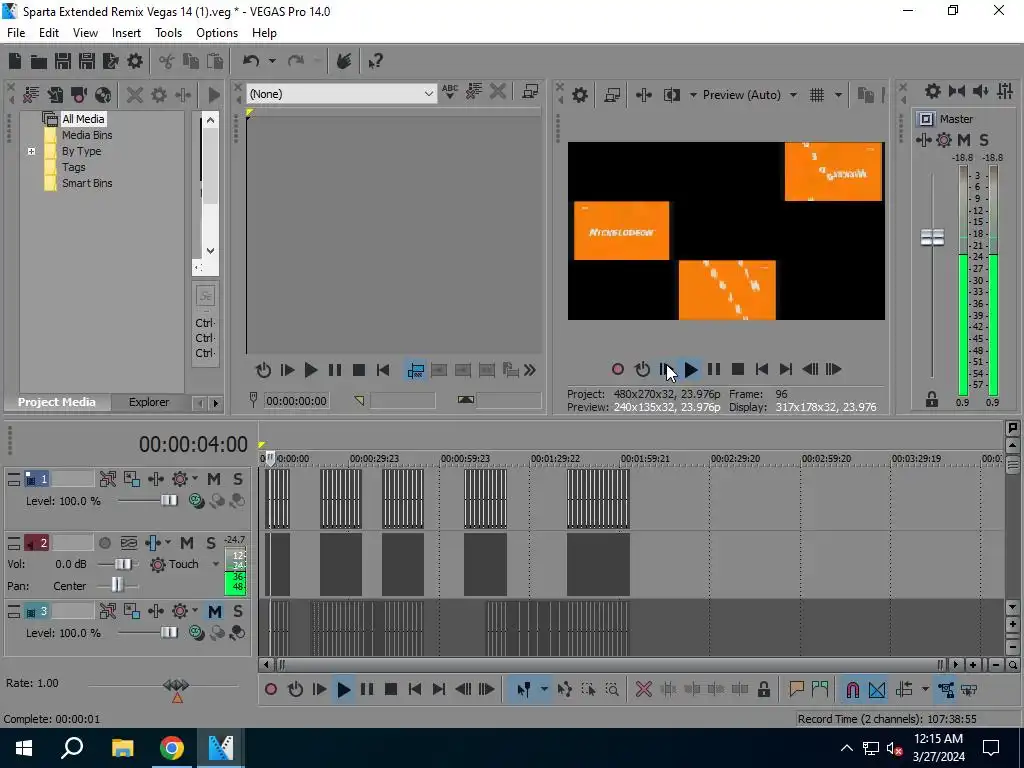Click Master fader handle

pos(932,237)
